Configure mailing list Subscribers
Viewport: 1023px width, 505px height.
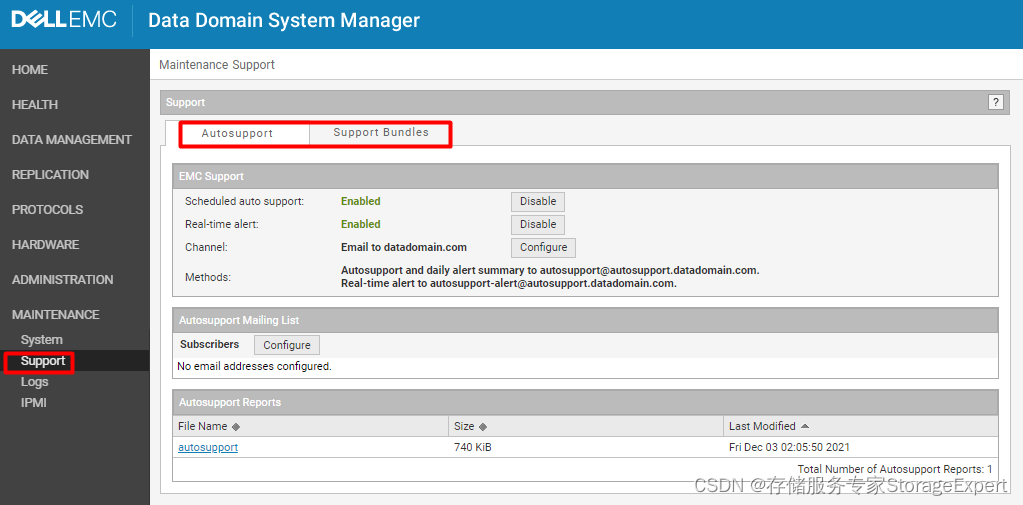[x=287, y=345]
